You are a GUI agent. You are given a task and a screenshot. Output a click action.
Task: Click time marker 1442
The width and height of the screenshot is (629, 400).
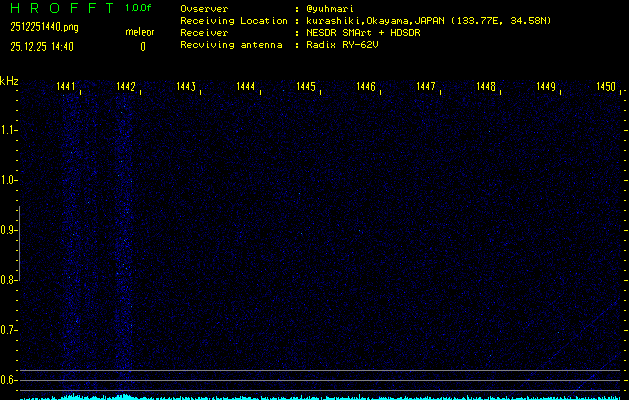tap(126, 86)
